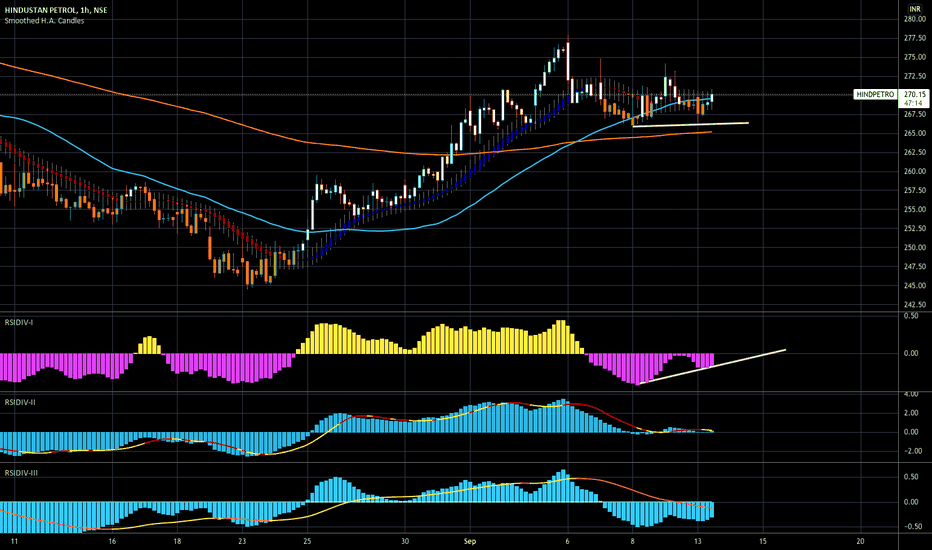The height and width of the screenshot is (550, 932).
Task: Click the HINDPETRO symbol price tag
Action: (x=875, y=95)
